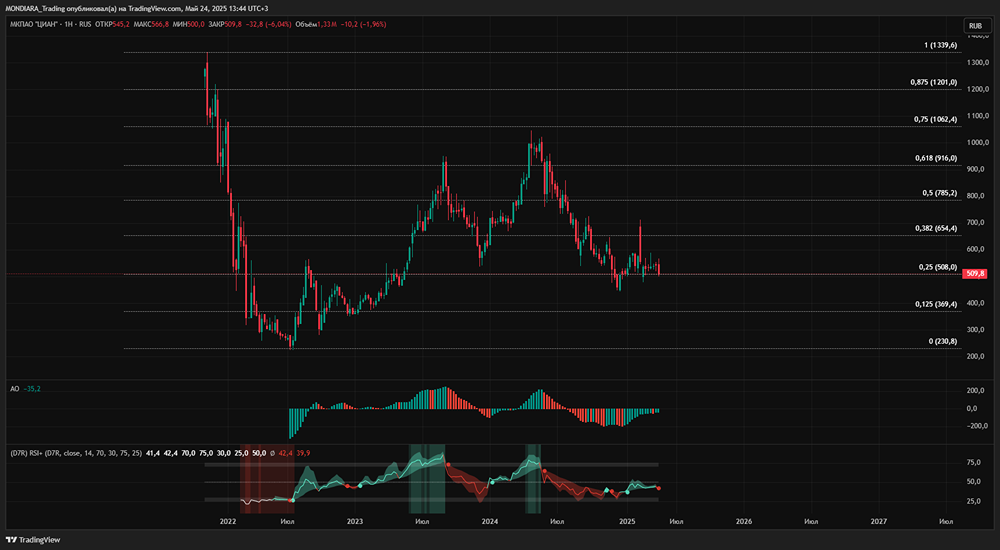Click the AO value −35,2
Viewport: 1000px width, 550px height.
32,389
